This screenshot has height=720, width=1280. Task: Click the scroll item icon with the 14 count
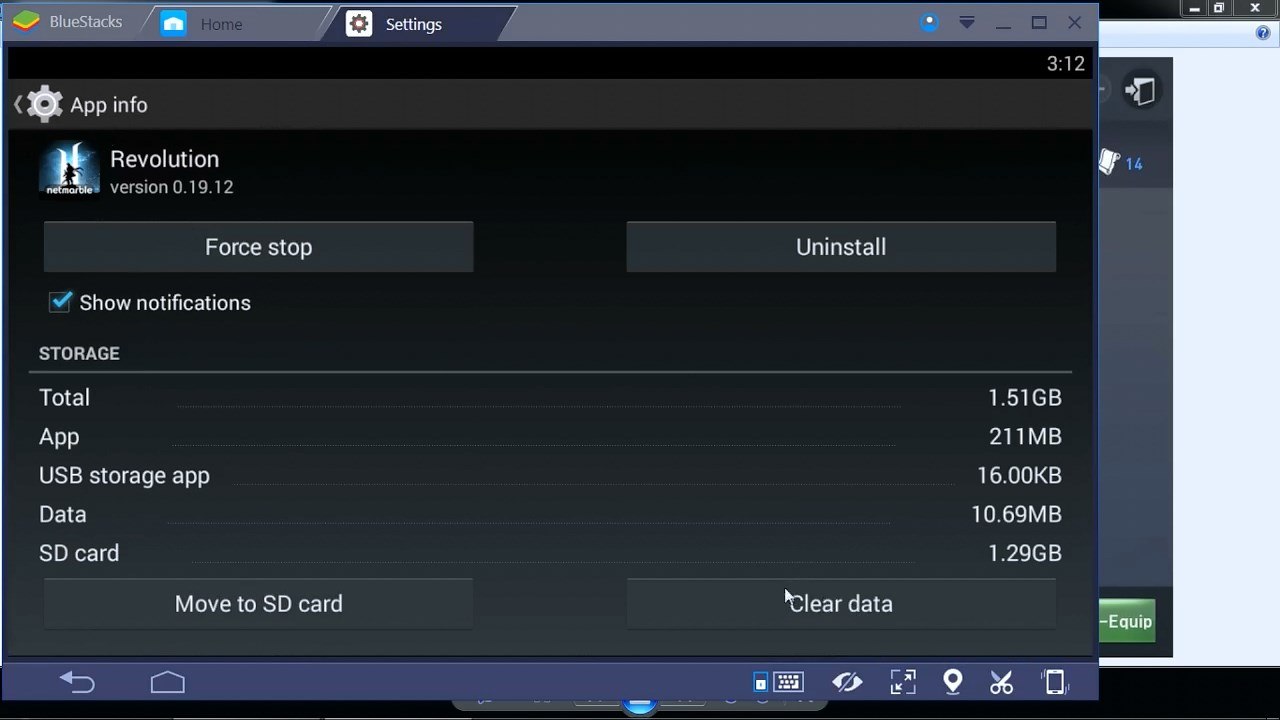click(x=1110, y=162)
